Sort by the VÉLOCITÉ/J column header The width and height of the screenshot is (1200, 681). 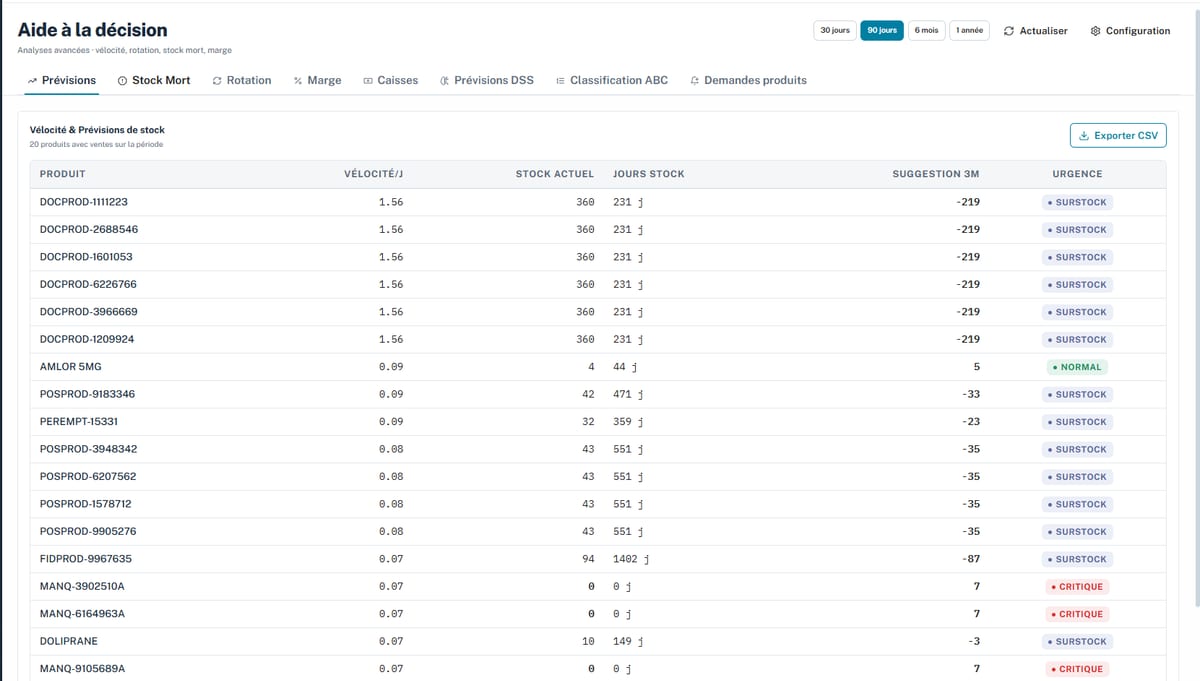click(x=373, y=174)
